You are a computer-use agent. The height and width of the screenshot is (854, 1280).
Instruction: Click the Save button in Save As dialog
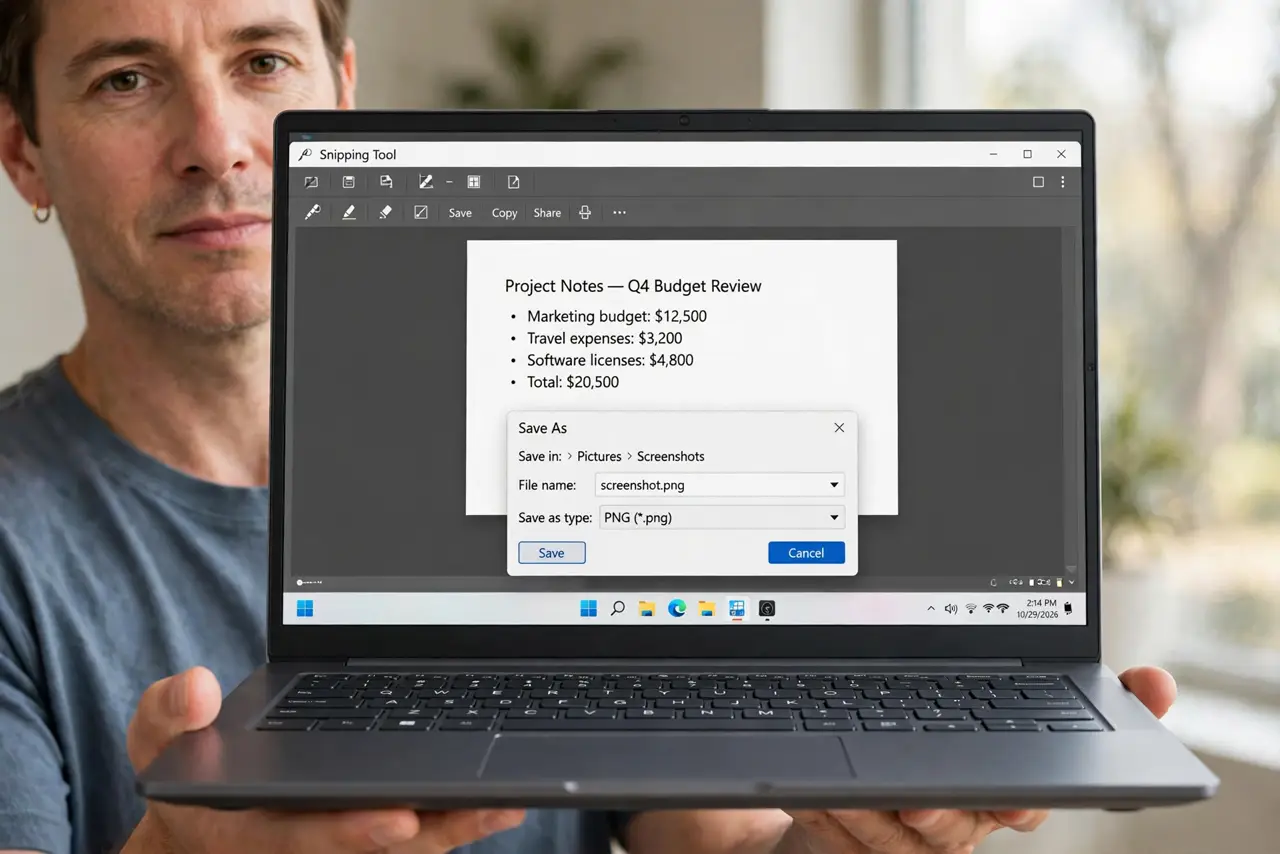click(x=551, y=553)
